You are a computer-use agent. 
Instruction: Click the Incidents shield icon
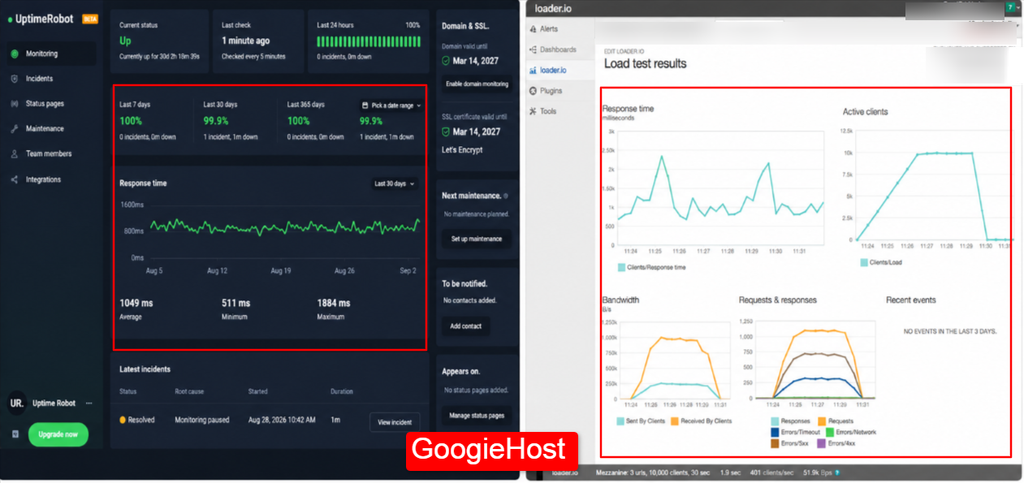click(x=14, y=78)
